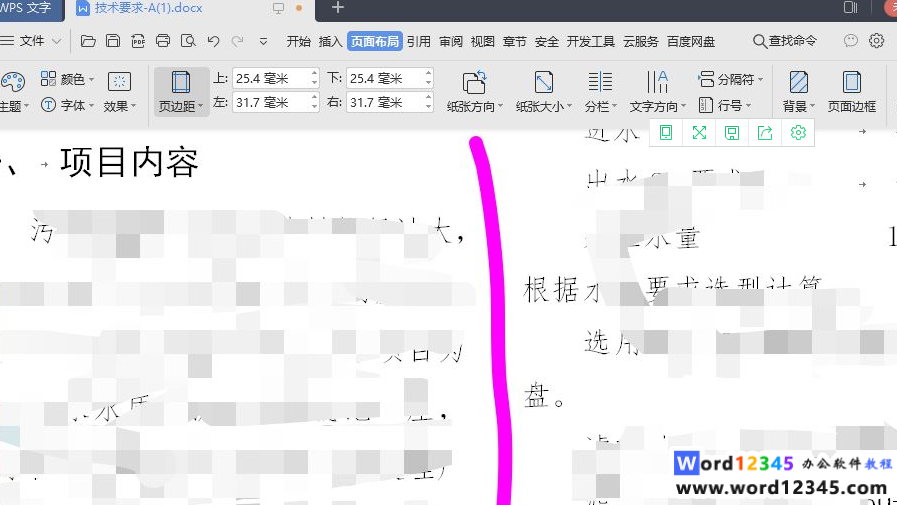Switch to the 插入 (Insert) tab
Screen dimensions: 897x505
[x=330, y=41]
